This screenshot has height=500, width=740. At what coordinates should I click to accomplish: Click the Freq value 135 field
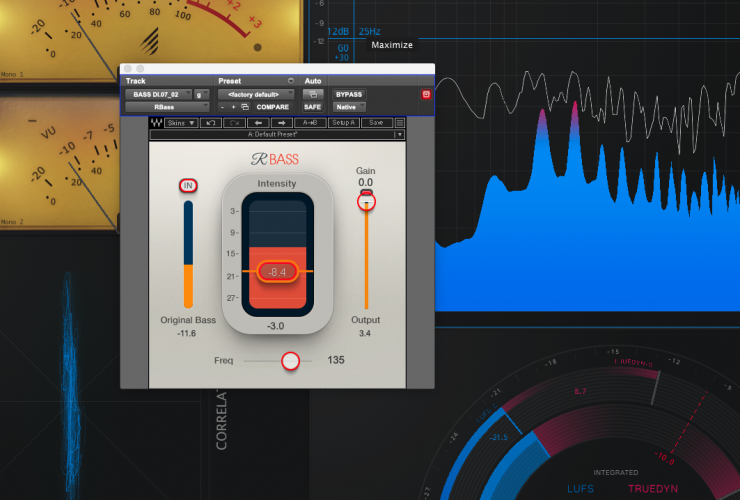(336, 360)
